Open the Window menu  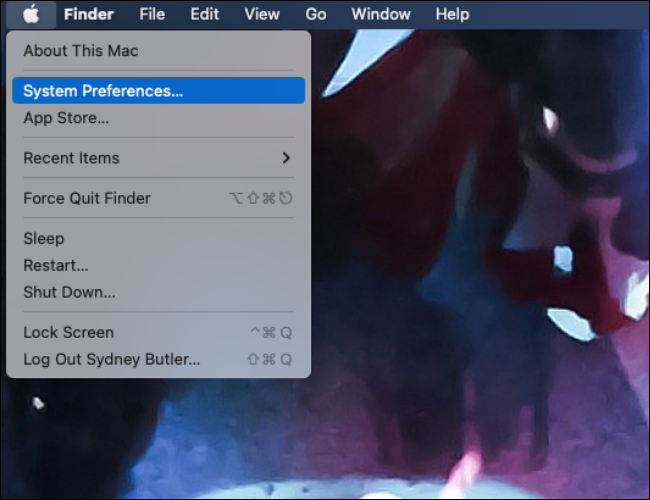(x=381, y=15)
